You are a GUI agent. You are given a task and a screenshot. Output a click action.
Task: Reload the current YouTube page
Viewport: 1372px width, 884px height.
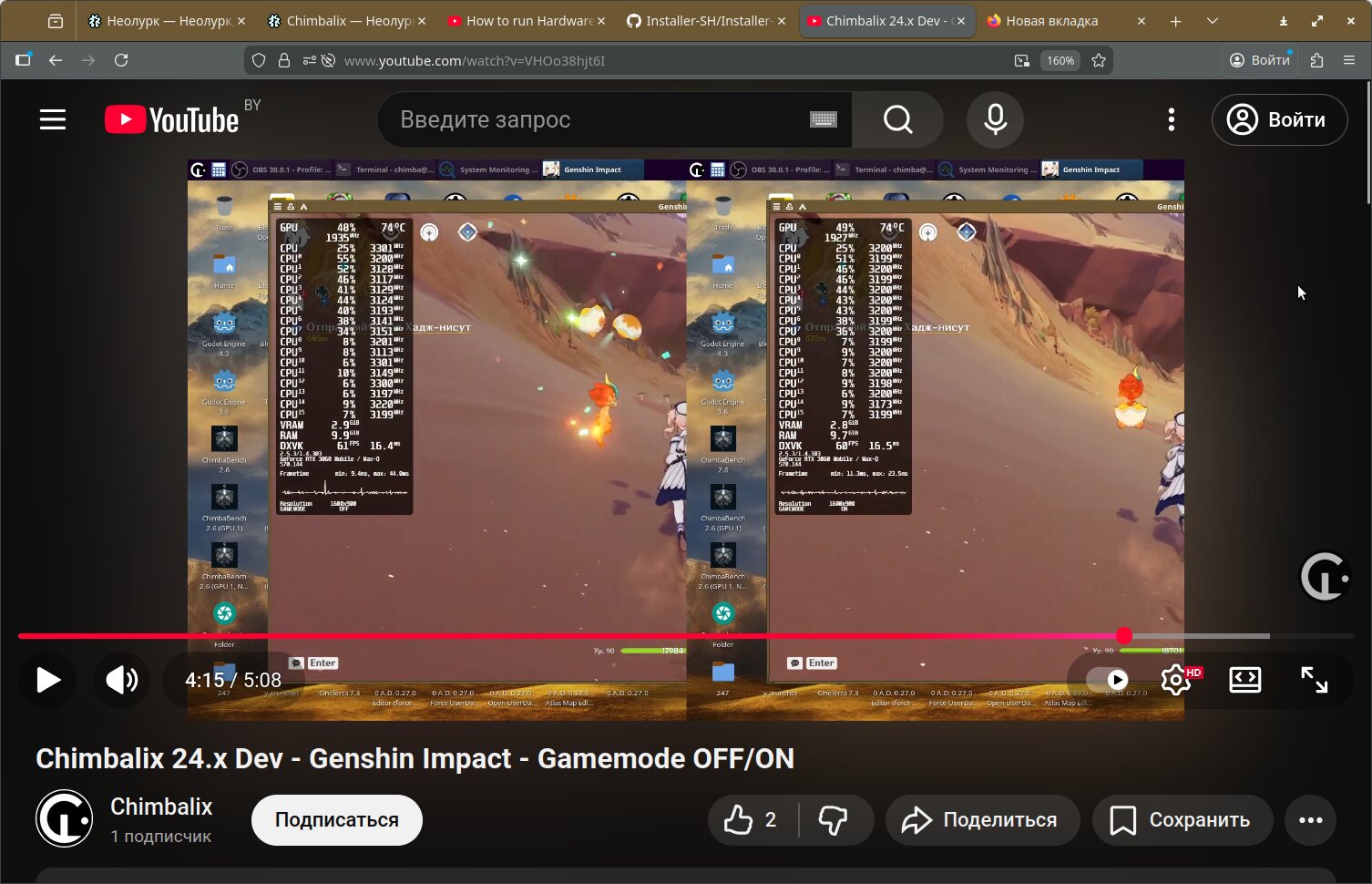pos(121,60)
